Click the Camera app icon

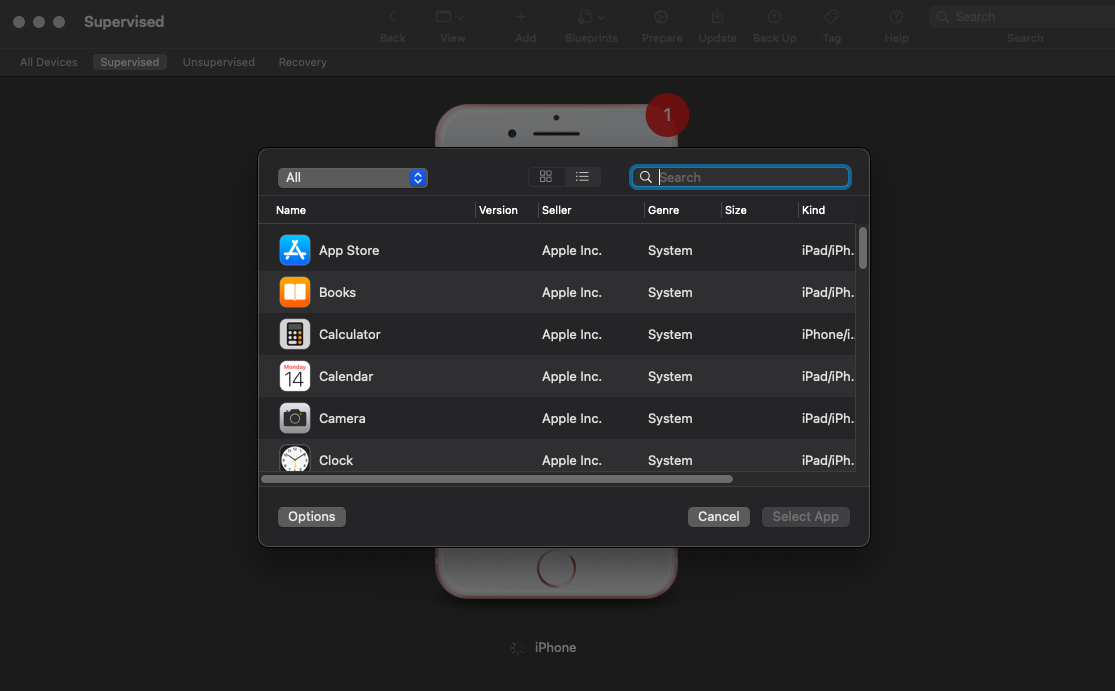[294, 418]
